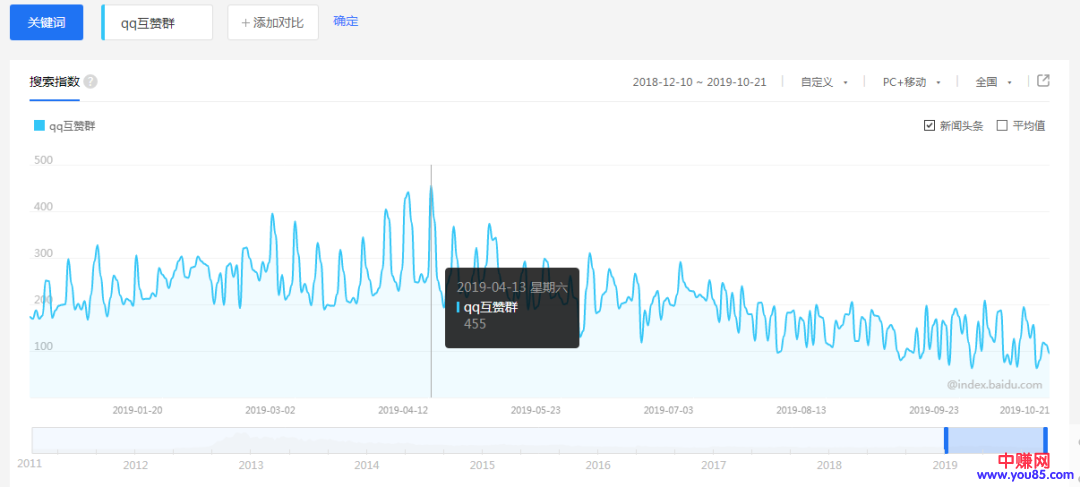Screen dimensions: 1080x487
Task: Click the chart peak at 2019-04-13
Action: (431, 186)
